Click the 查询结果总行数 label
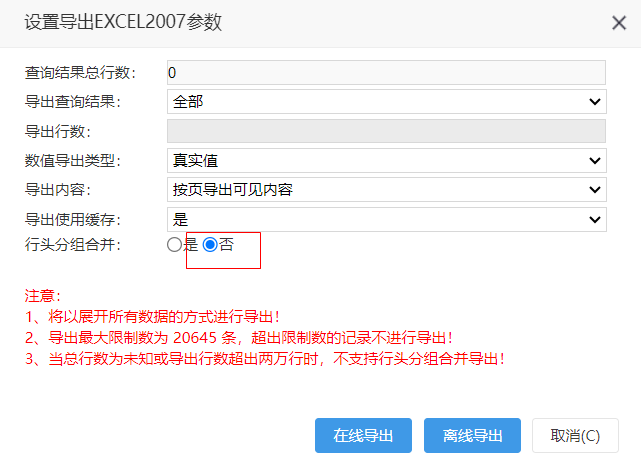 (80, 73)
